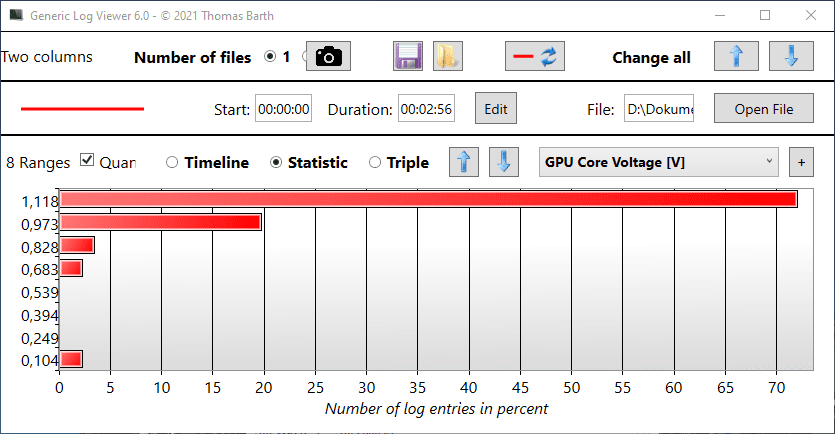
Task: Click the purple floppy disk save icon
Action: tap(408, 56)
